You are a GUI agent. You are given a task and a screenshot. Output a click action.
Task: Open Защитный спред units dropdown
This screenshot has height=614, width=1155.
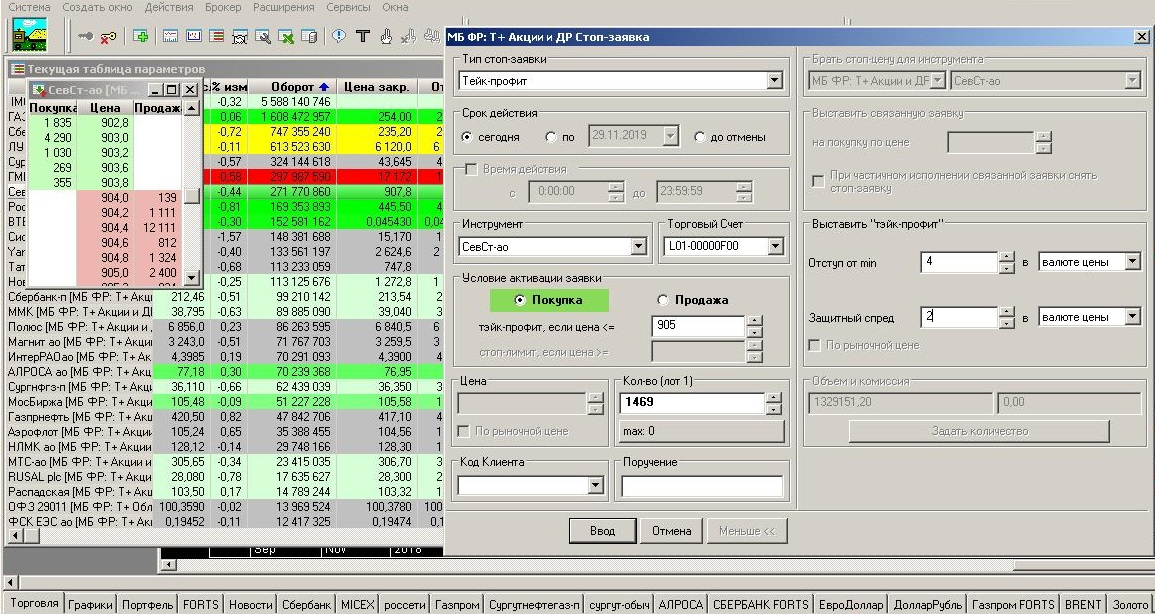pos(1132,317)
